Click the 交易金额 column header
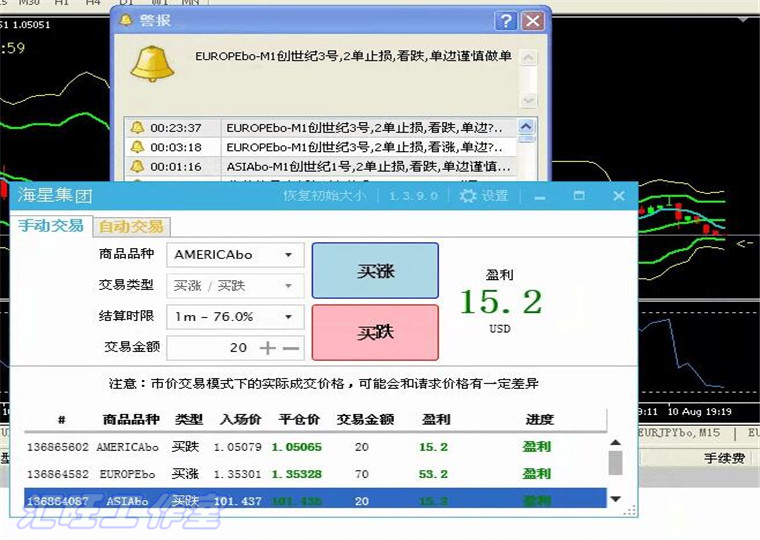The width and height of the screenshot is (760, 540). click(x=365, y=419)
